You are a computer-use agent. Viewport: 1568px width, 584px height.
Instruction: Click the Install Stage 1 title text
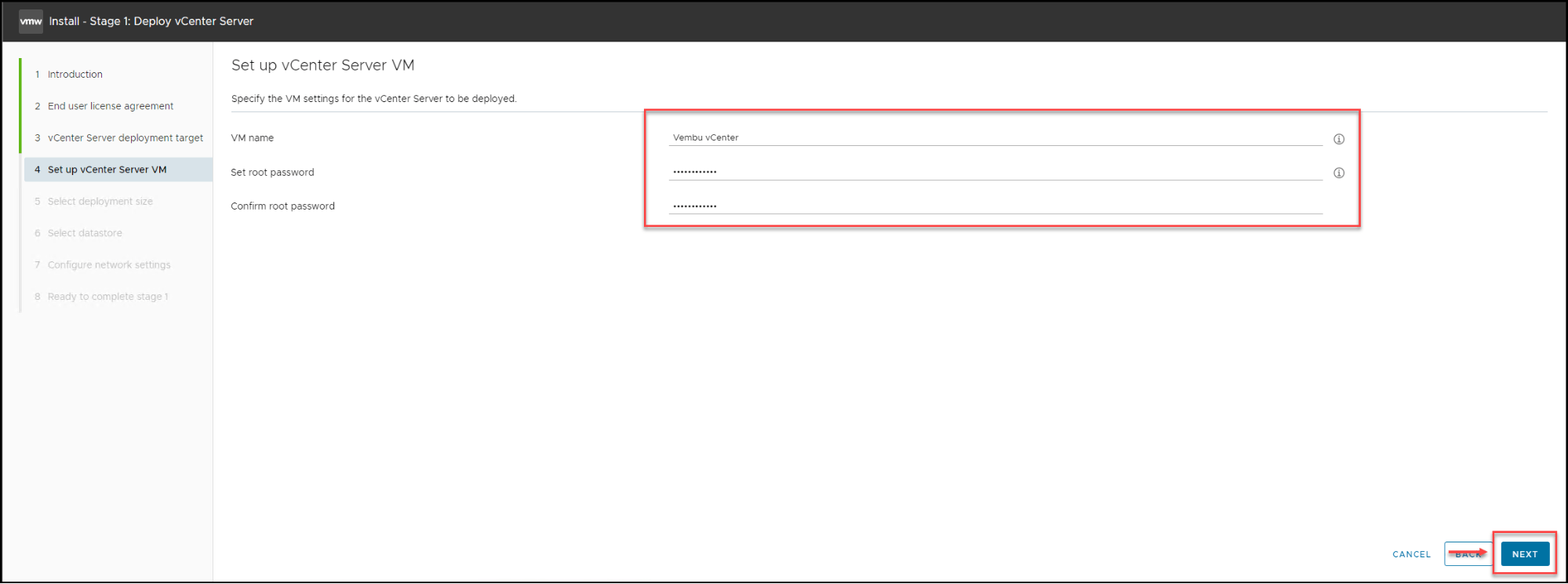151,21
